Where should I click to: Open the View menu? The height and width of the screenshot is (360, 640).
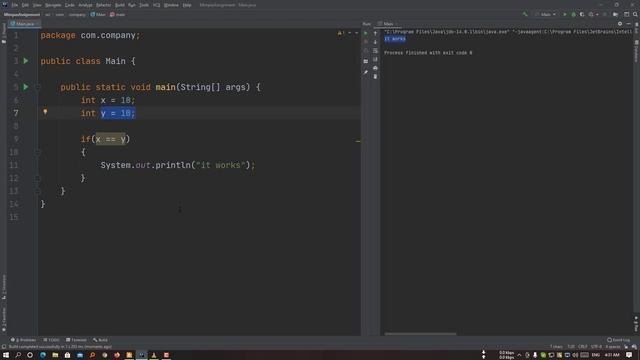point(37,5)
